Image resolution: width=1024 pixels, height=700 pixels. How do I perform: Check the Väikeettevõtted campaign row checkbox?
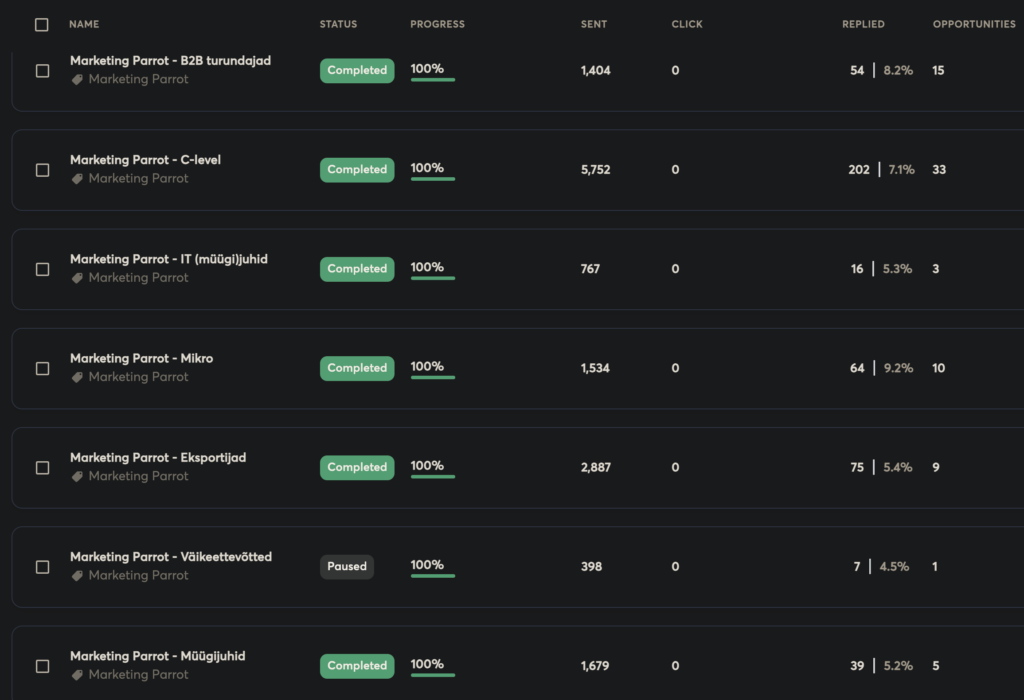(42, 567)
